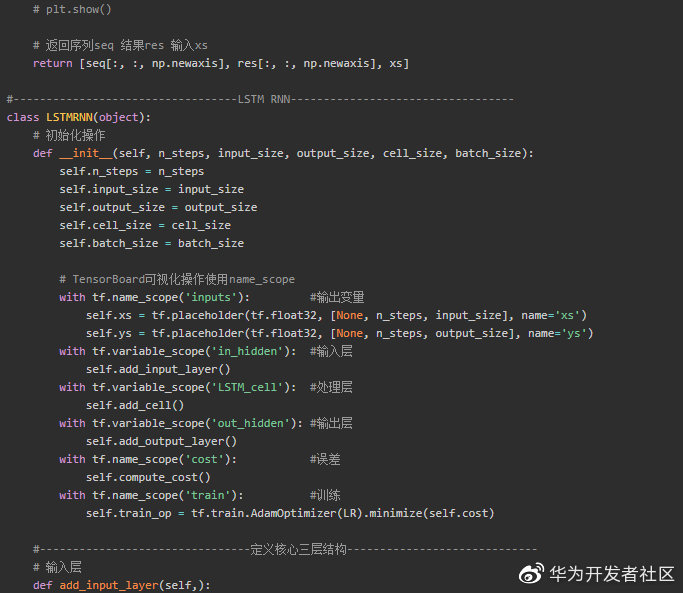This screenshot has width=683, height=593.
Task: Click the 'self.add_cell()' call
Action: click(x=135, y=406)
